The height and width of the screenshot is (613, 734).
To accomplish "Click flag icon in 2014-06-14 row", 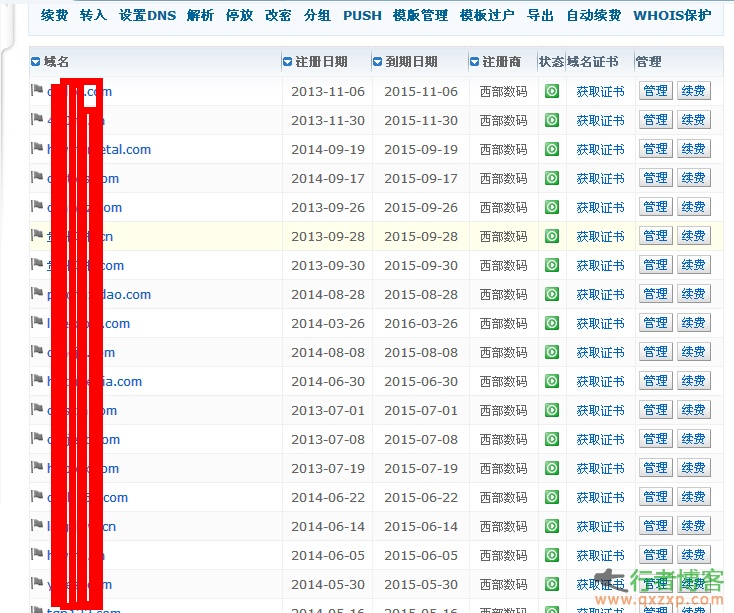I will click(37, 525).
